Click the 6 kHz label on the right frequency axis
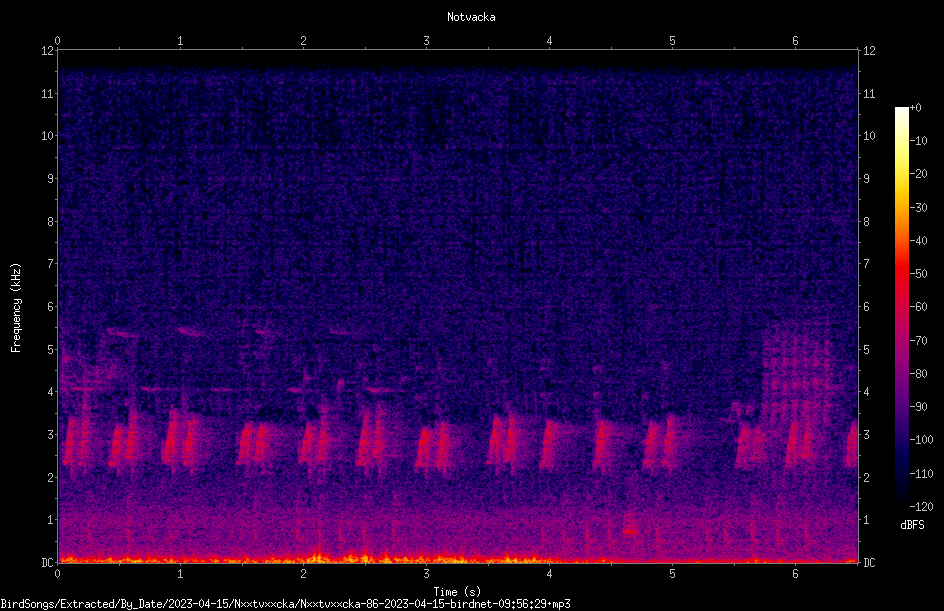 [866, 306]
